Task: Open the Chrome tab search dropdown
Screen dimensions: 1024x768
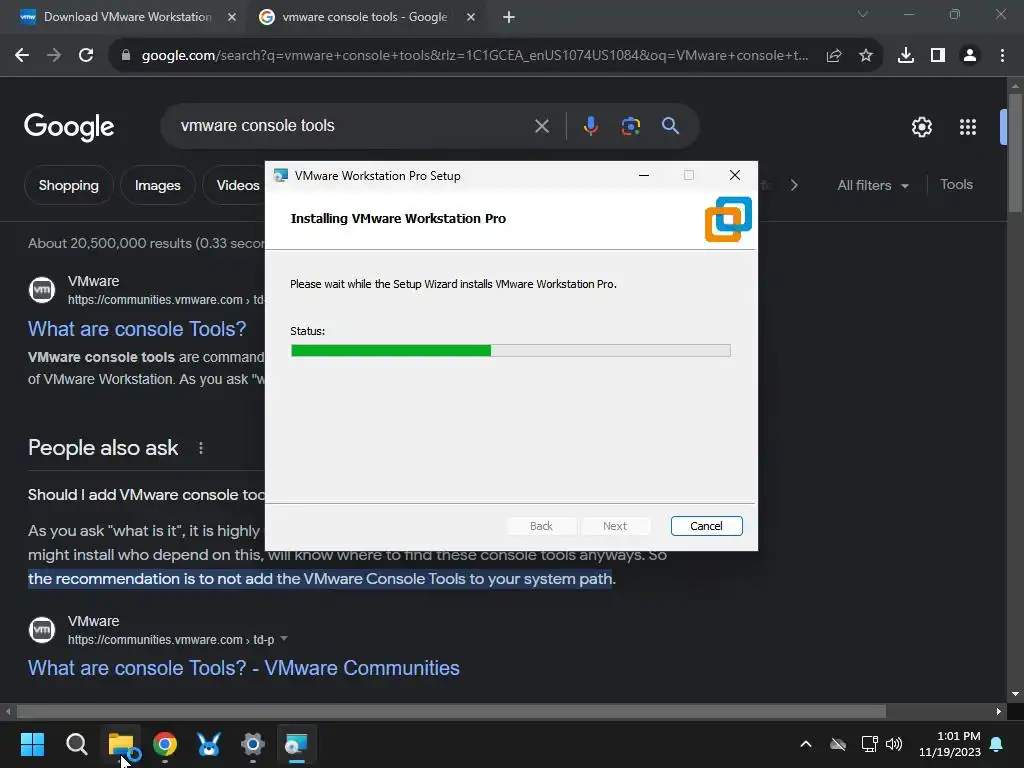Action: 862,14
